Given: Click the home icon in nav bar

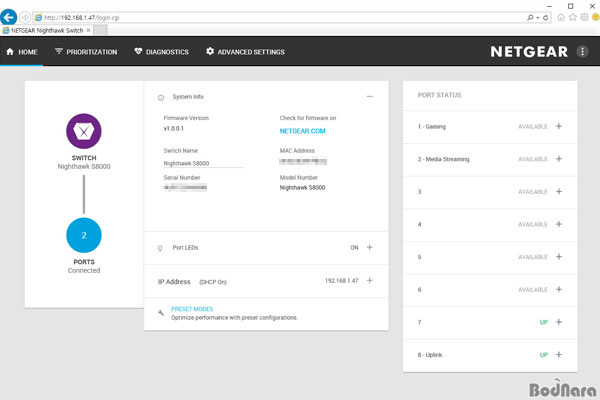Looking at the screenshot, I should [x=10, y=51].
